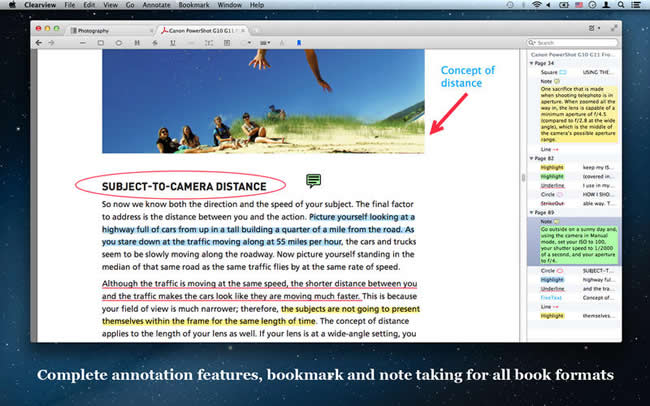Enter full screen with the expand arrows icon
Screen dimensions: 650x406
[614, 28]
